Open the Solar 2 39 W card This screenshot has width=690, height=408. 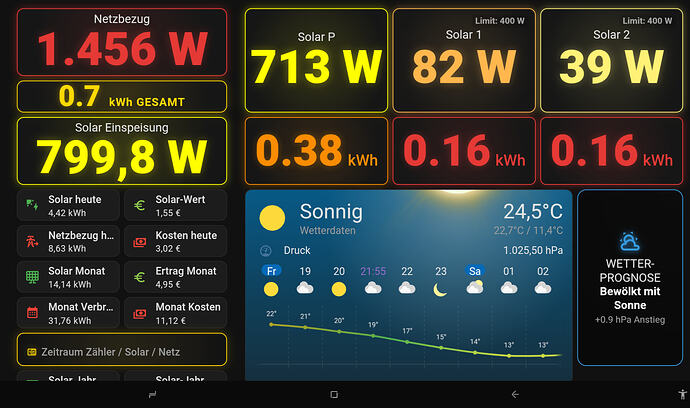point(612,60)
